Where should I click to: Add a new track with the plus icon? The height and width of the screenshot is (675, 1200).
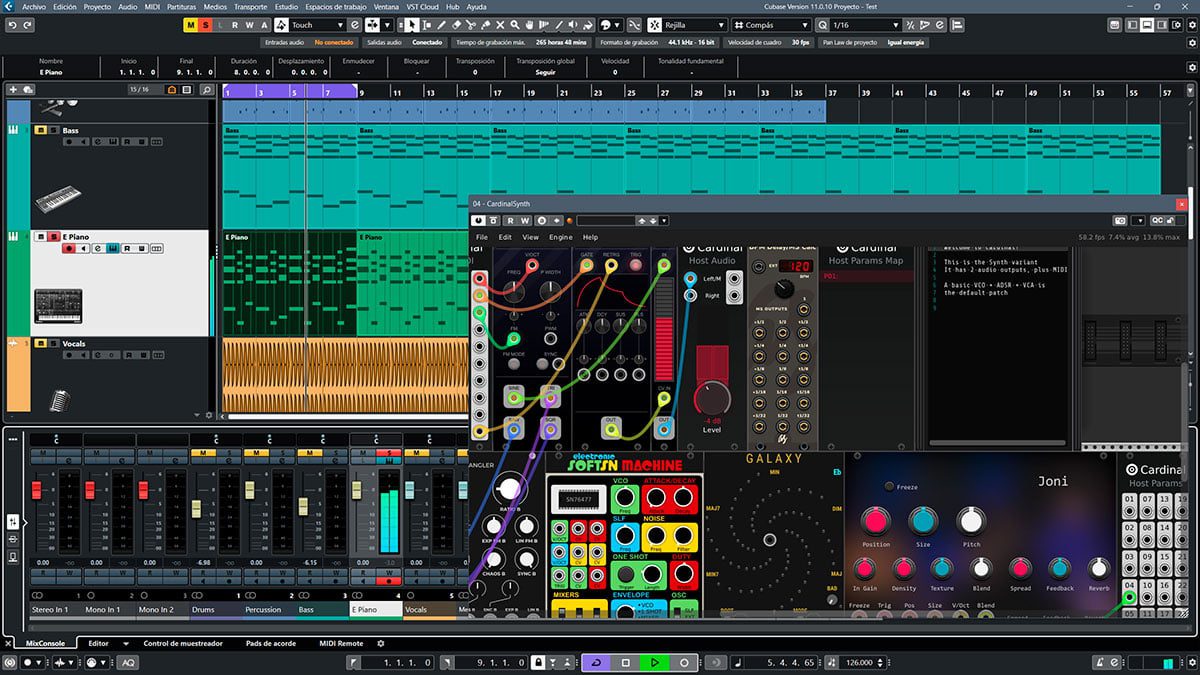tap(13, 90)
